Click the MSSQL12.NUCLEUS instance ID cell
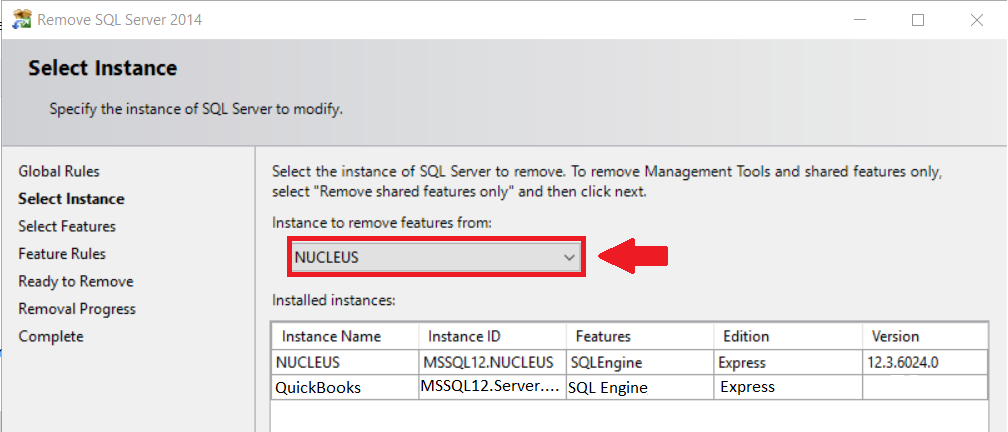 coord(490,362)
